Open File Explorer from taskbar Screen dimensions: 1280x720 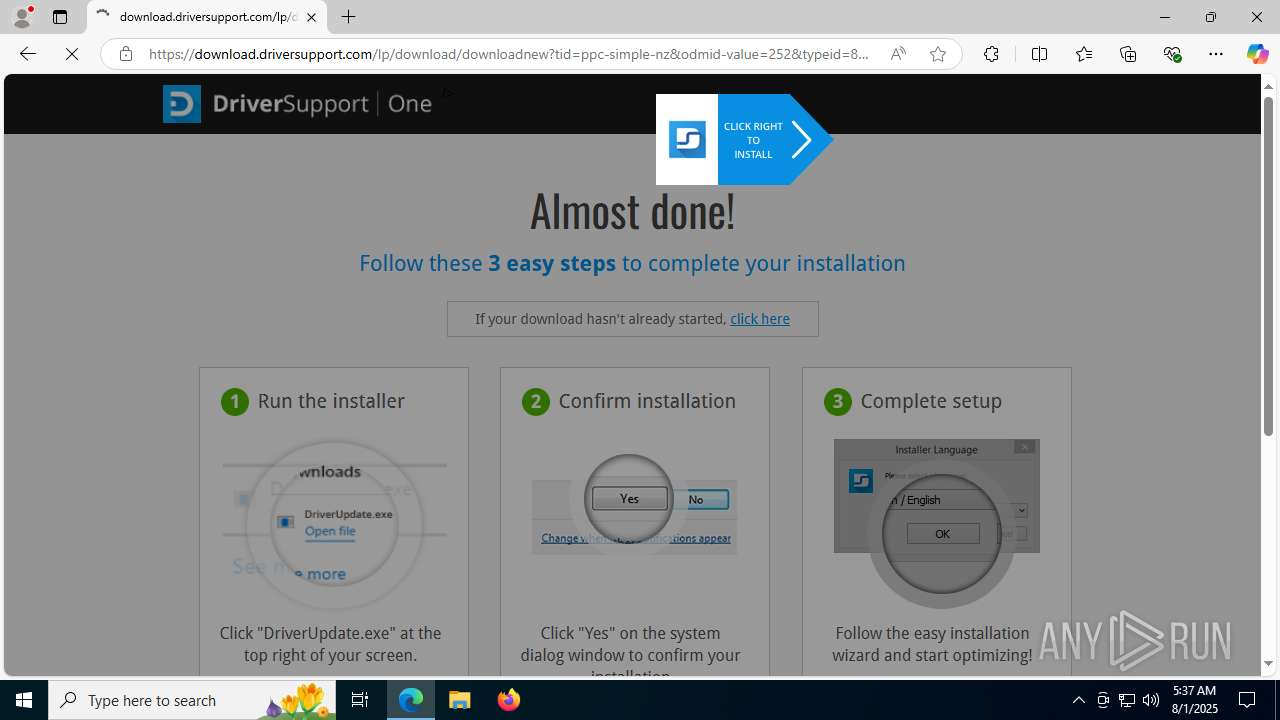point(460,700)
